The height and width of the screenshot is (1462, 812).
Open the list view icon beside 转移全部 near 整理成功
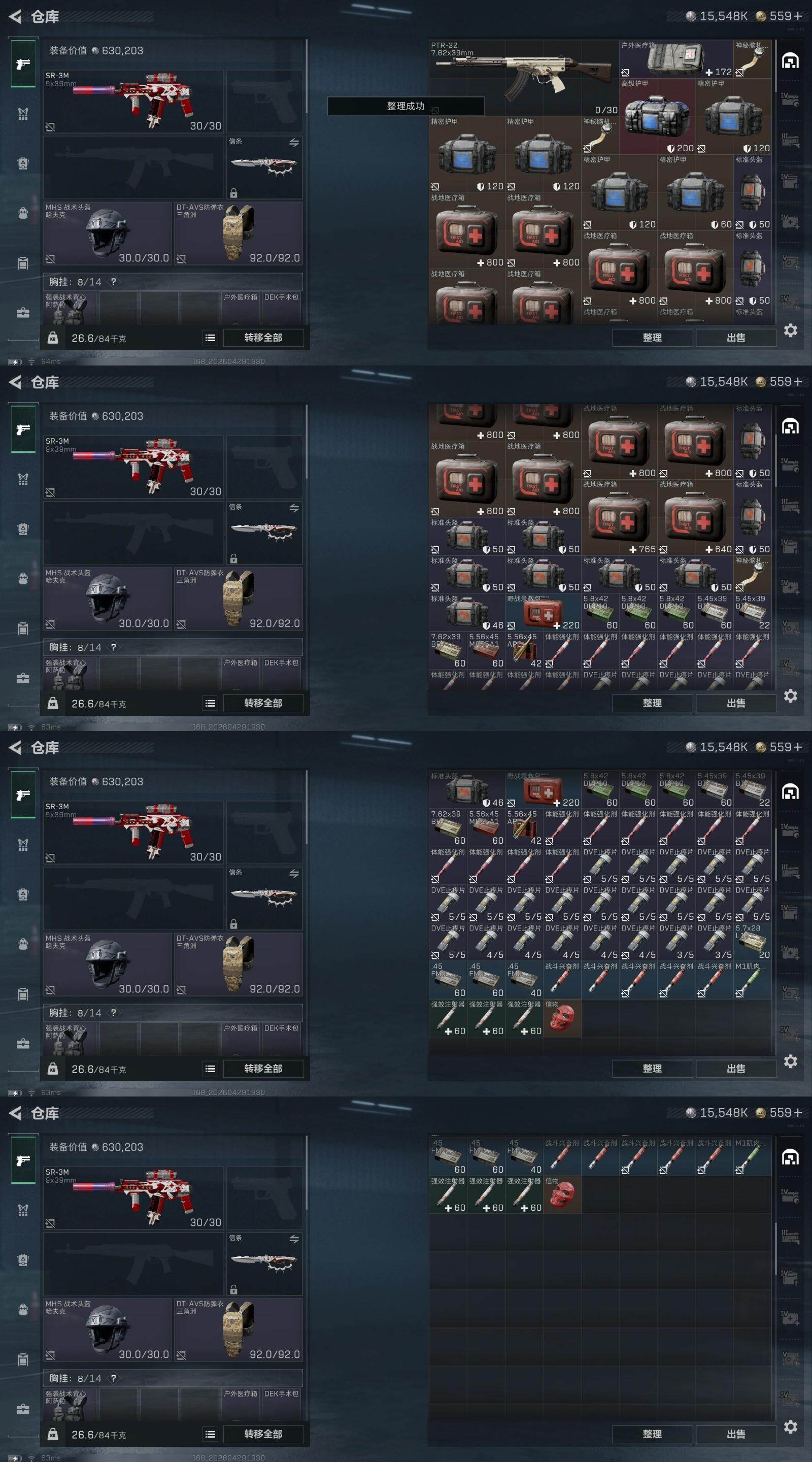(210, 338)
